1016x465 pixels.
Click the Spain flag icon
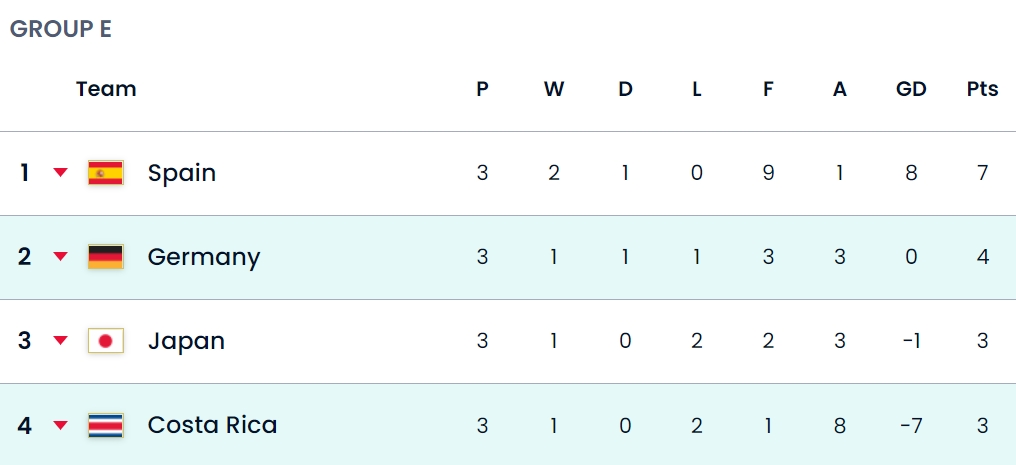(x=106, y=173)
